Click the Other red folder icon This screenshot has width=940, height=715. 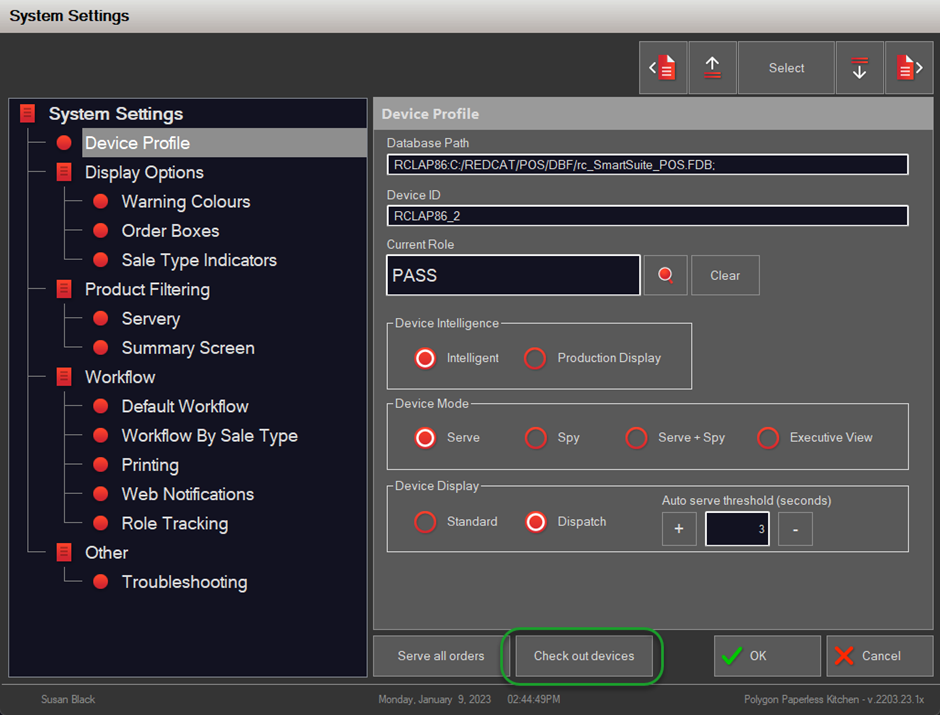pyautogui.click(x=64, y=553)
